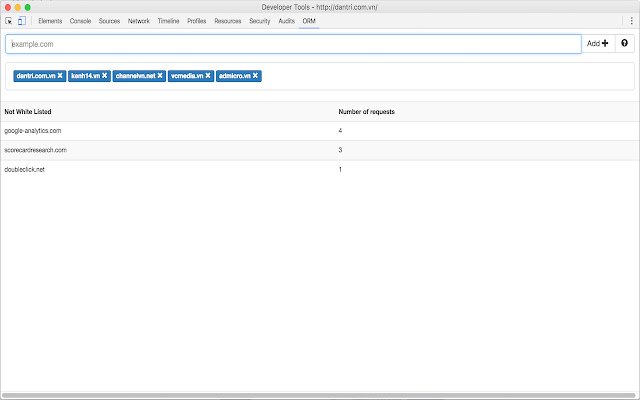Open the Console tab
Screen dimensions: 640x400
(80, 21)
